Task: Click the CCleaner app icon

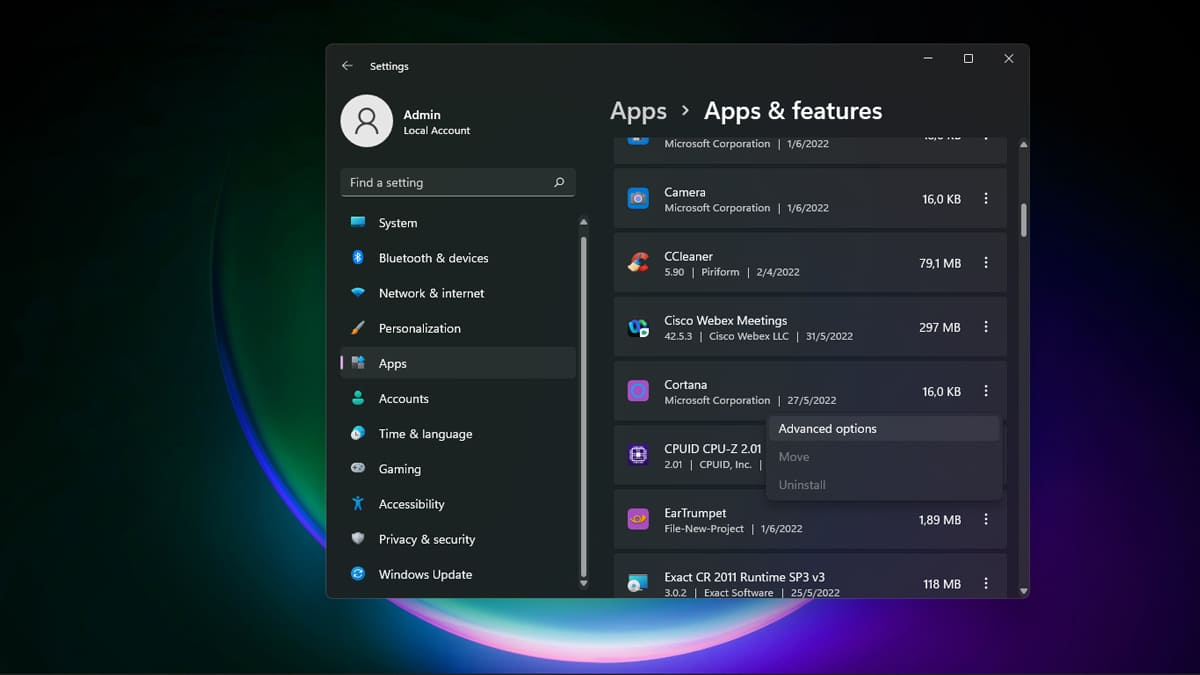Action: pyautogui.click(x=638, y=262)
